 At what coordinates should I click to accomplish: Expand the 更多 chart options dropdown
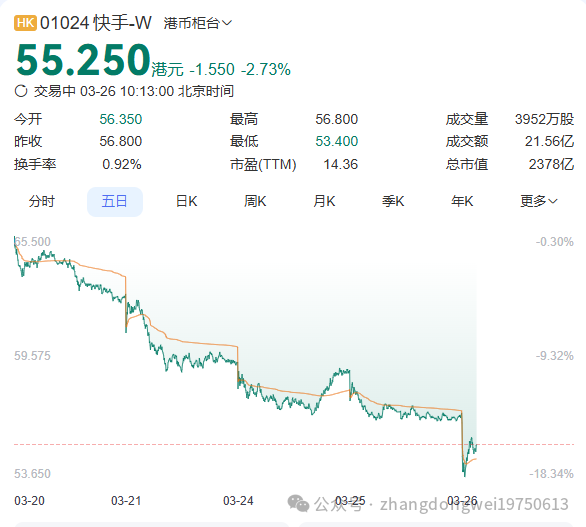coord(539,201)
